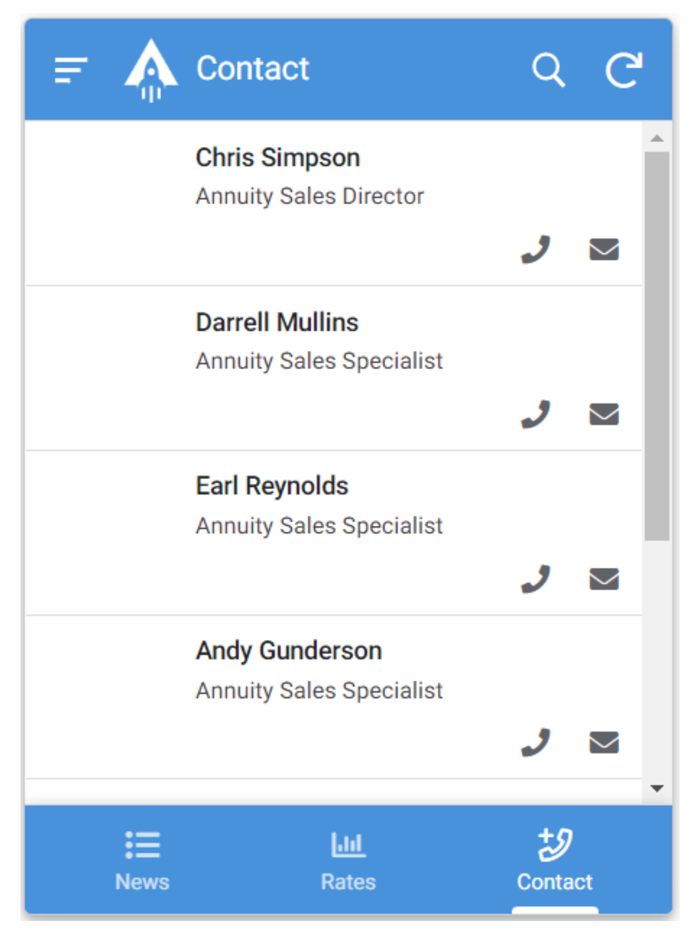Click the vertical scrollbar thumb
This screenshot has height=934, width=700.
[x=657, y=346]
